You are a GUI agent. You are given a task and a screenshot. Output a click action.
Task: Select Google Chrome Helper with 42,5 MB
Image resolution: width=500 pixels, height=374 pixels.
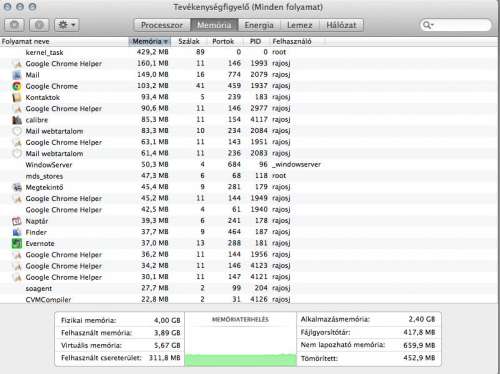pyautogui.click(x=64, y=210)
